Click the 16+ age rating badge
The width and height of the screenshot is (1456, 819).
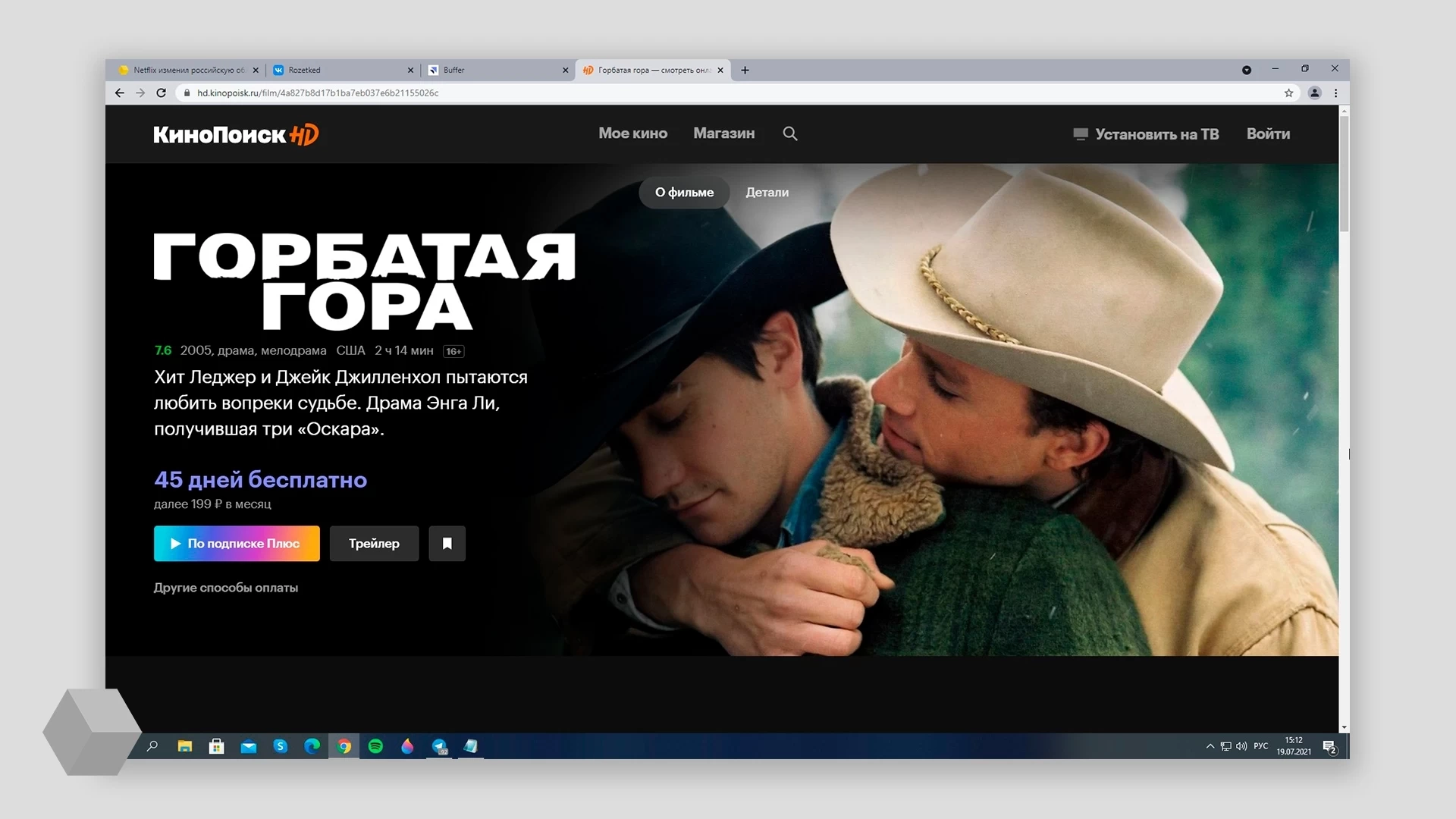tap(453, 351)
